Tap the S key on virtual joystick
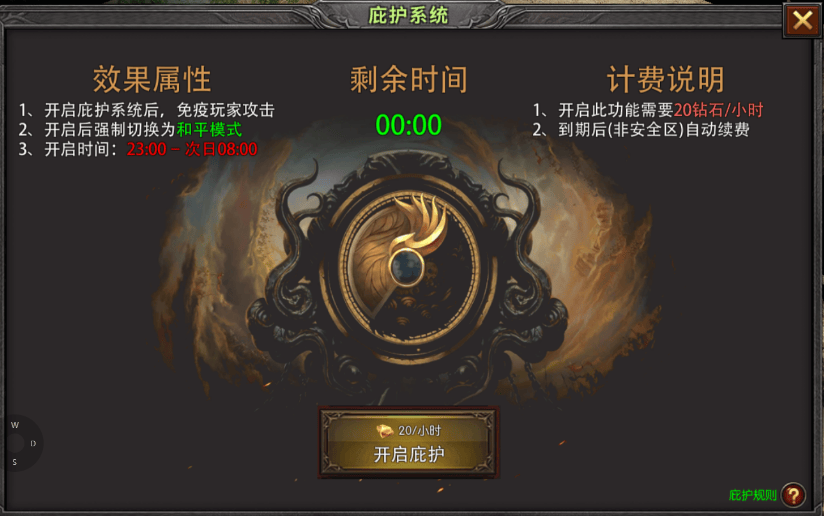Viewport: 824px width, 516px height. click(x=15, y=462)
